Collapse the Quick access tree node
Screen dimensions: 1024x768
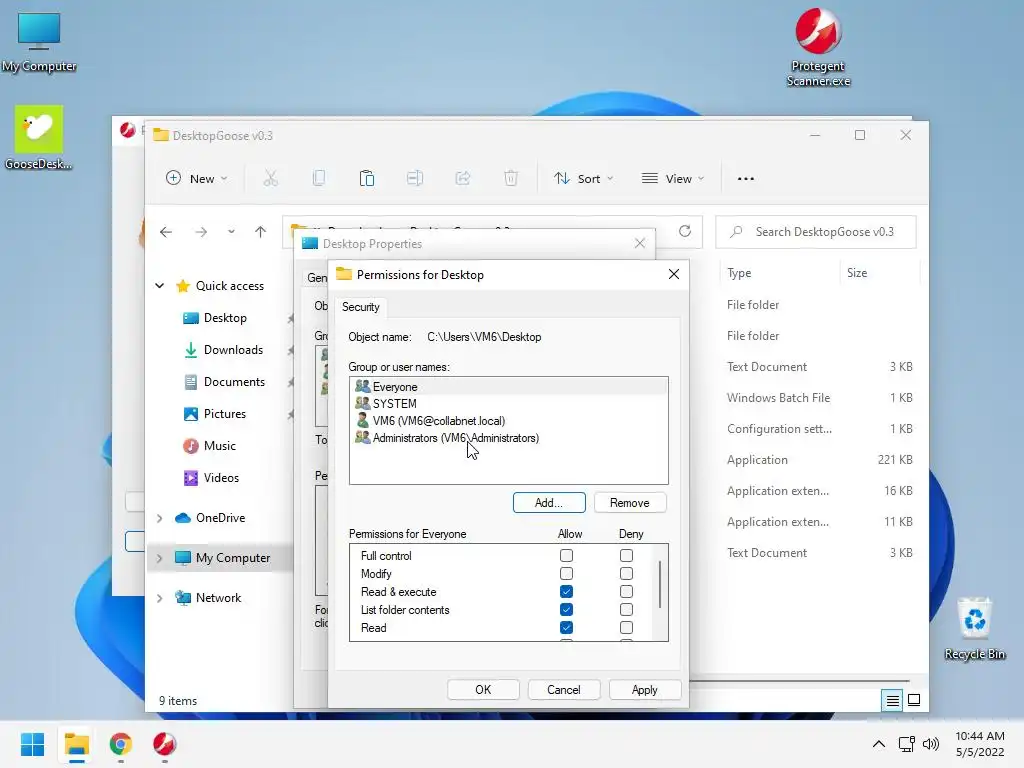tap(159, 285)
